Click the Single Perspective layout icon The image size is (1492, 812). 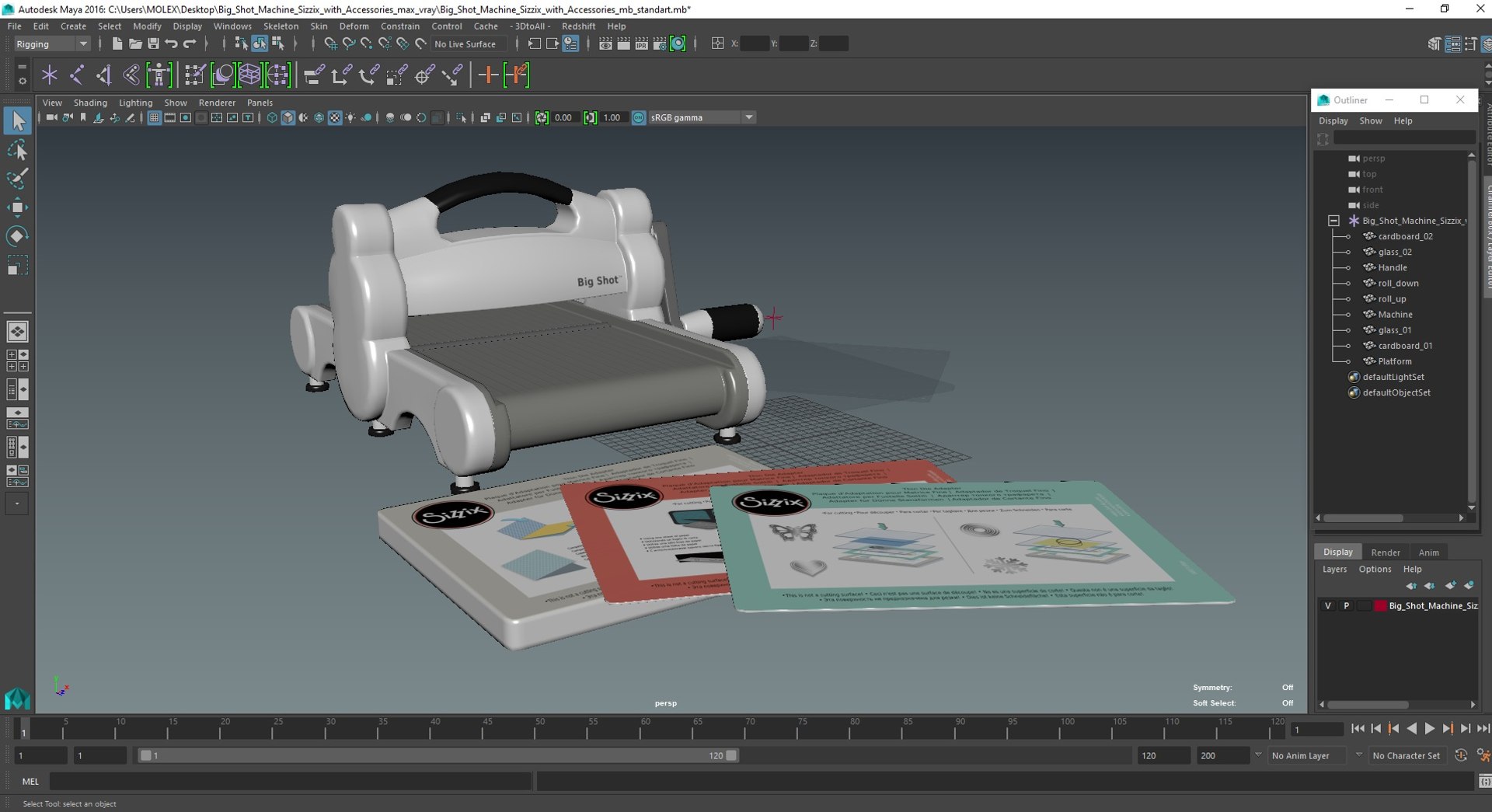point(17,331)
